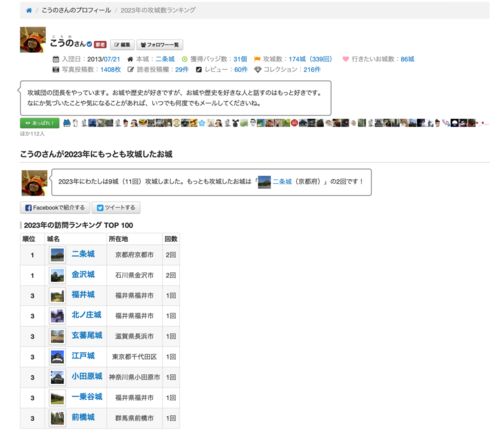Click the verified badge next to こうのさん

tap(89, 44)
